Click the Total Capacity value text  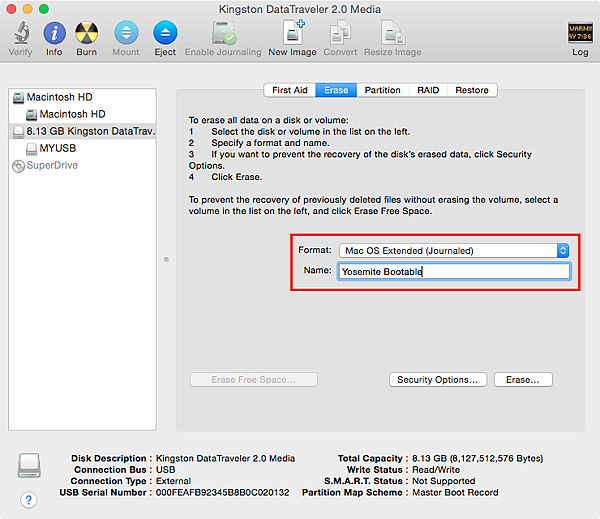click(477, 459)
